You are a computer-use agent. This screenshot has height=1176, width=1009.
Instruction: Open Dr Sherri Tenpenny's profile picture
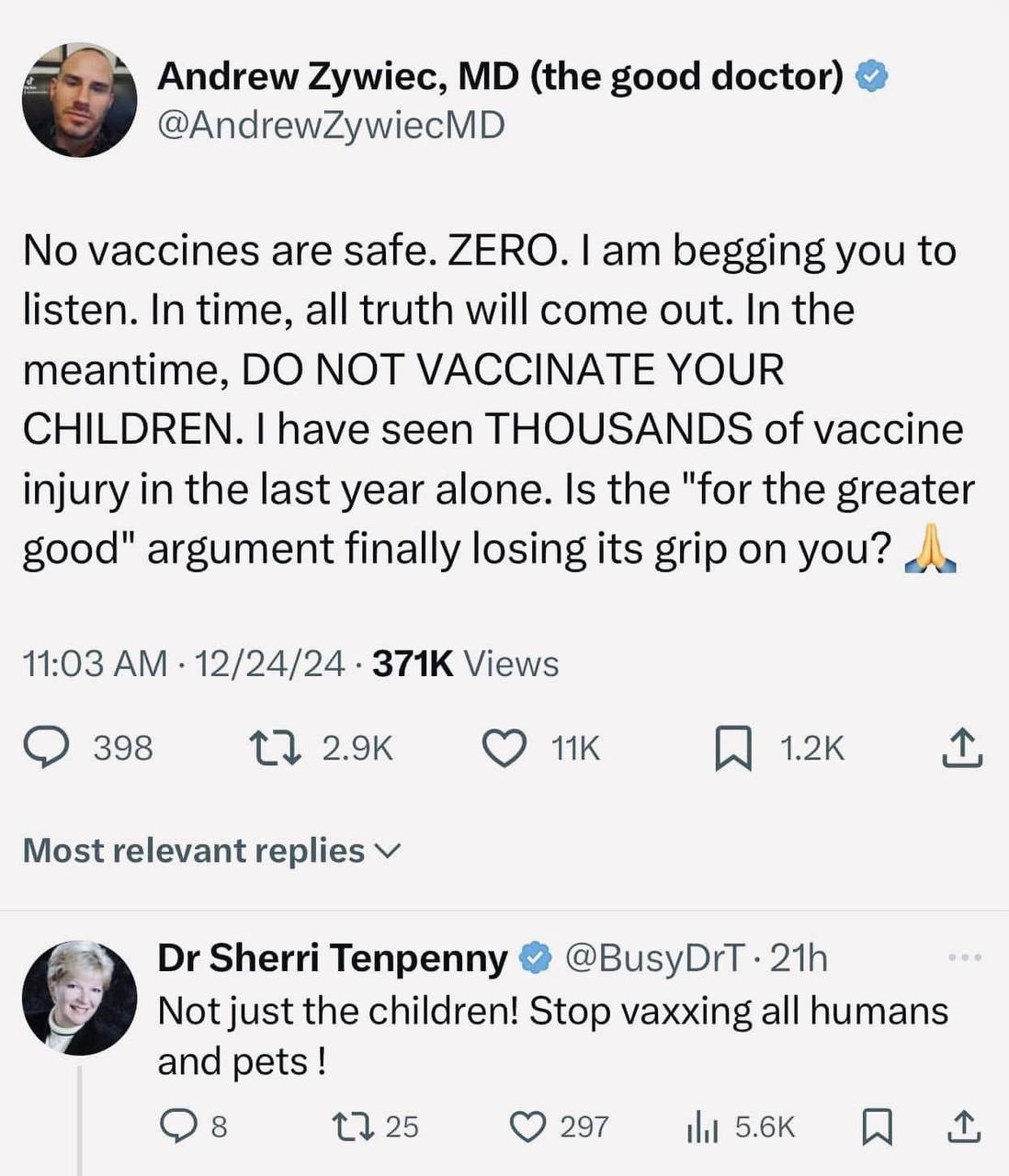(x=79, y=997)
